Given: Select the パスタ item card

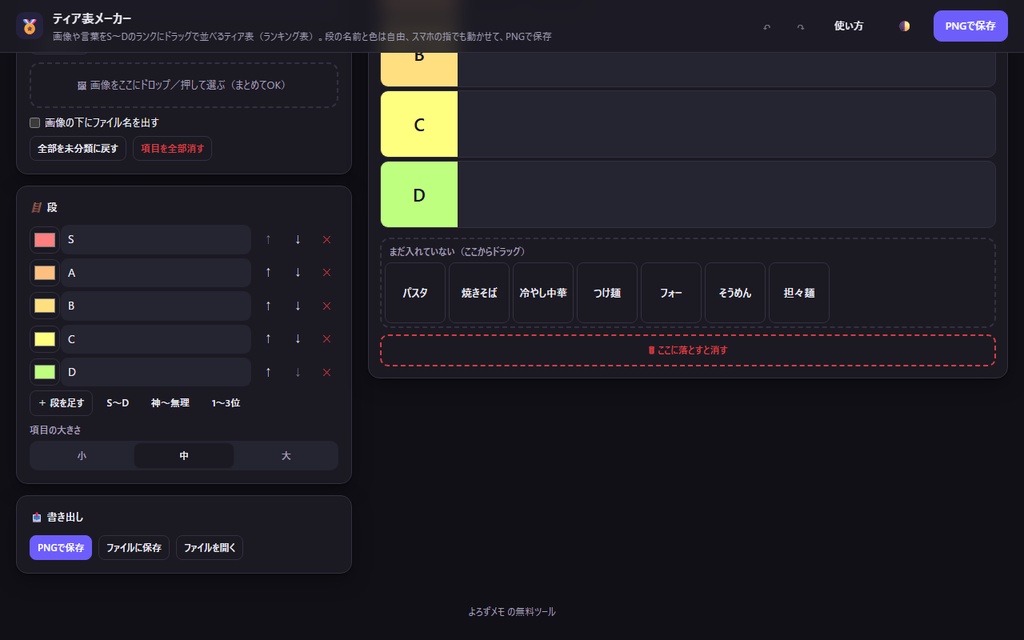Looking at the screenshot, I should click(x=415, y=293).
